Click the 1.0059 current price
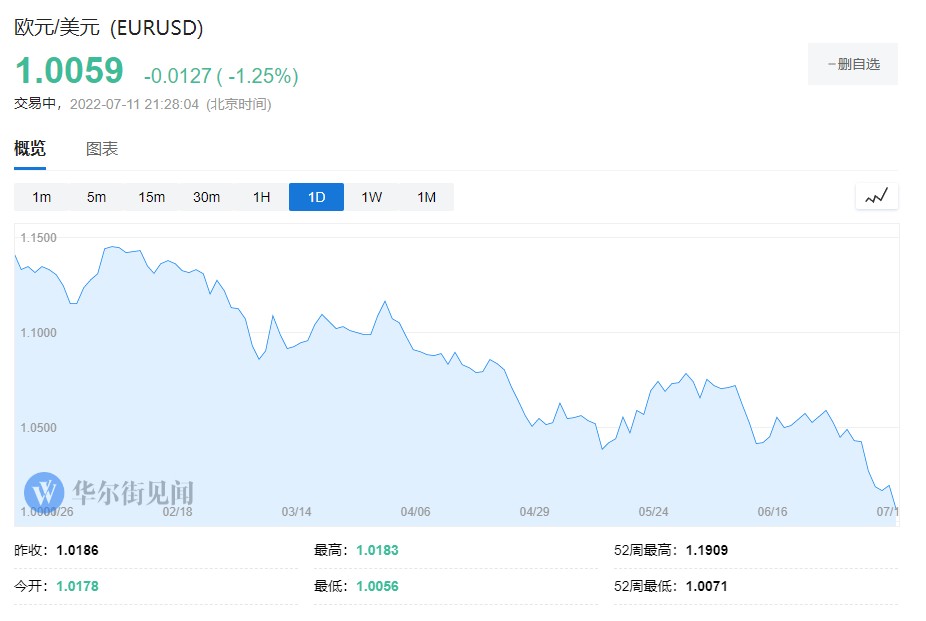 click(69, 71)
